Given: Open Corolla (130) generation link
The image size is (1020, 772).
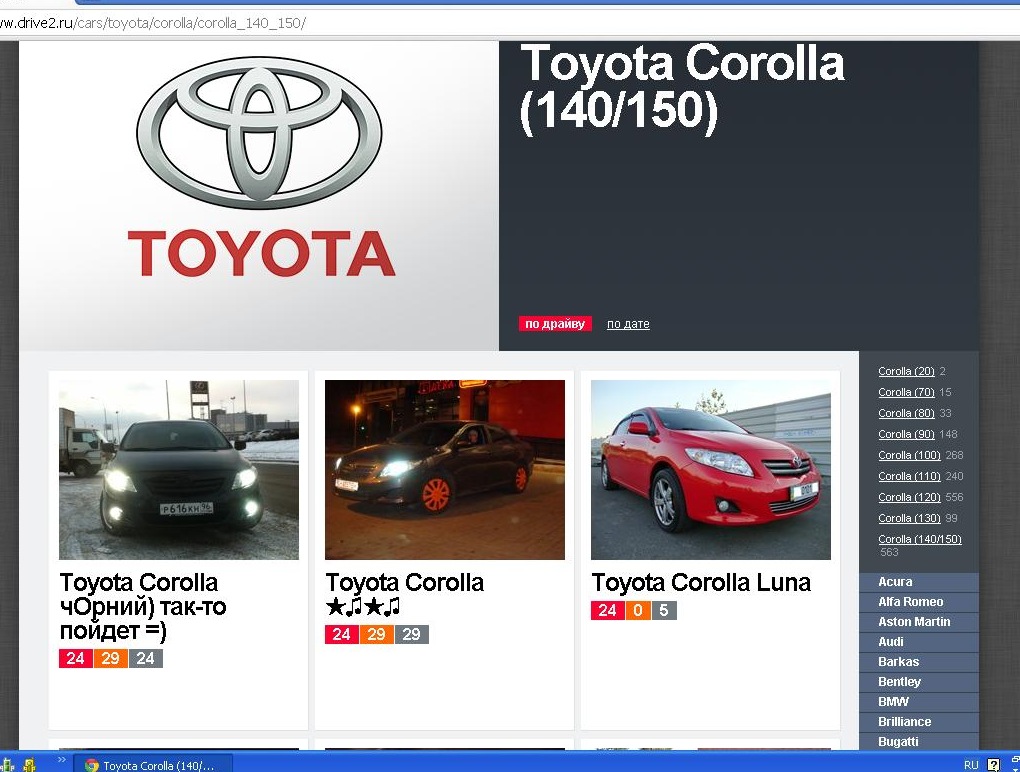Looking at the screenshot, I should [909, 518].
